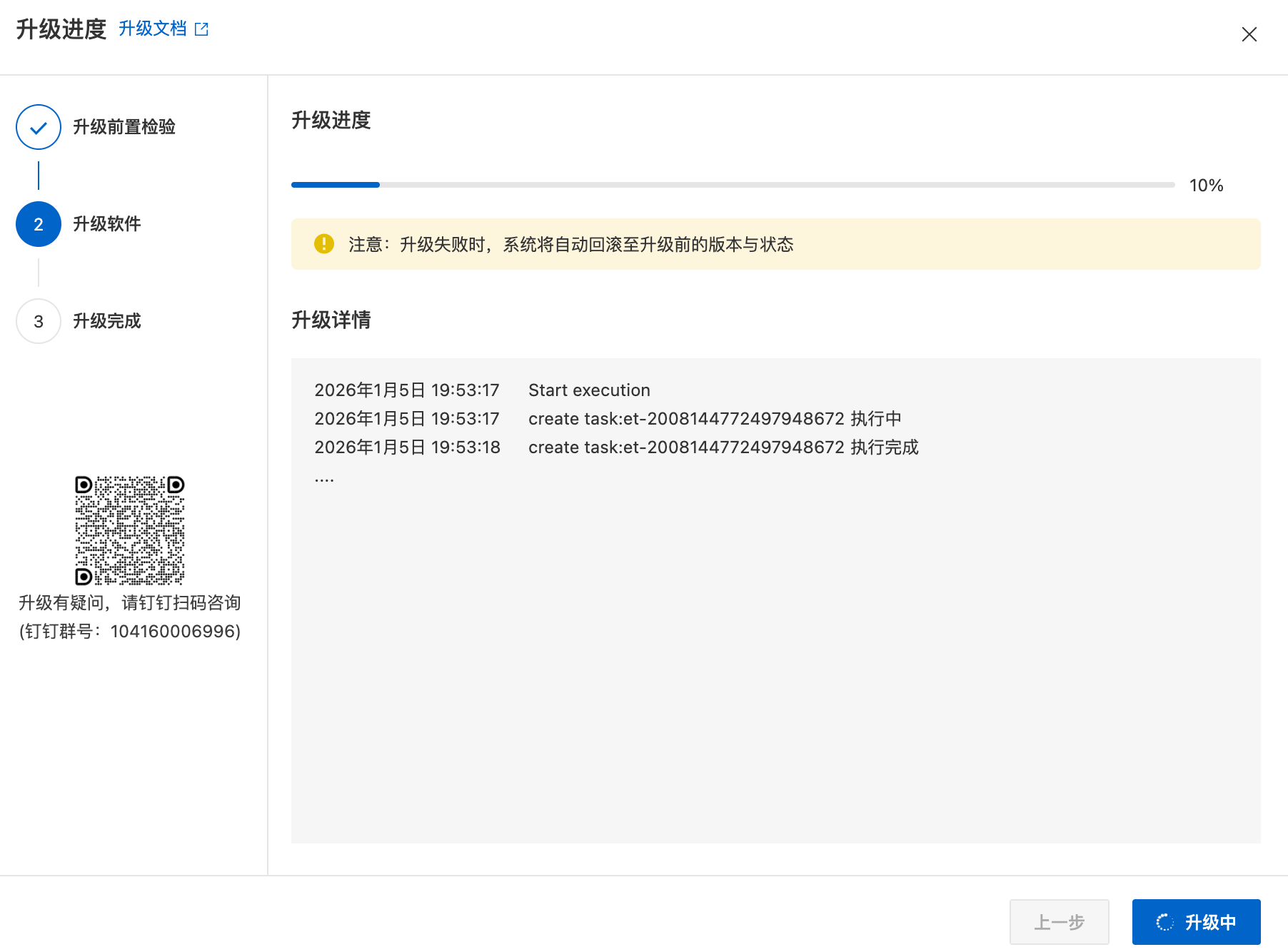
Task: Select step 升级完成
Action: pyautogui.click(x=107, y=321)
